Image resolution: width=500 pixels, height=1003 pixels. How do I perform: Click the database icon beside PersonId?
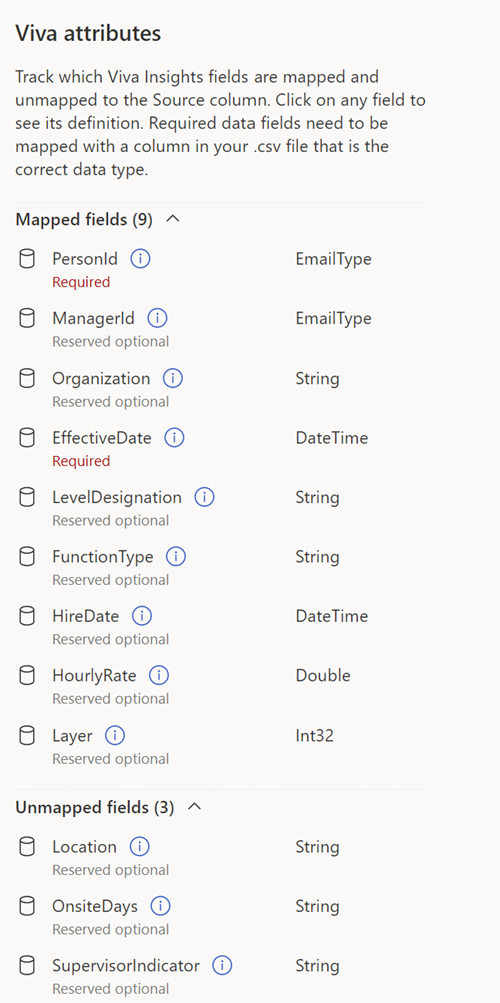click(27, 259)
